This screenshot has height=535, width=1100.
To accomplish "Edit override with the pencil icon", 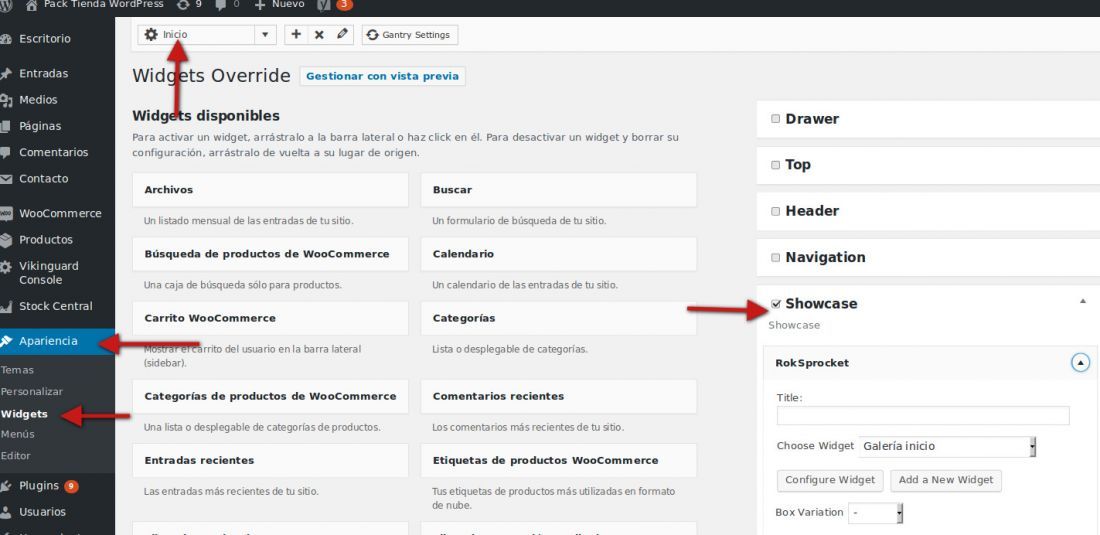I will 342,34.
